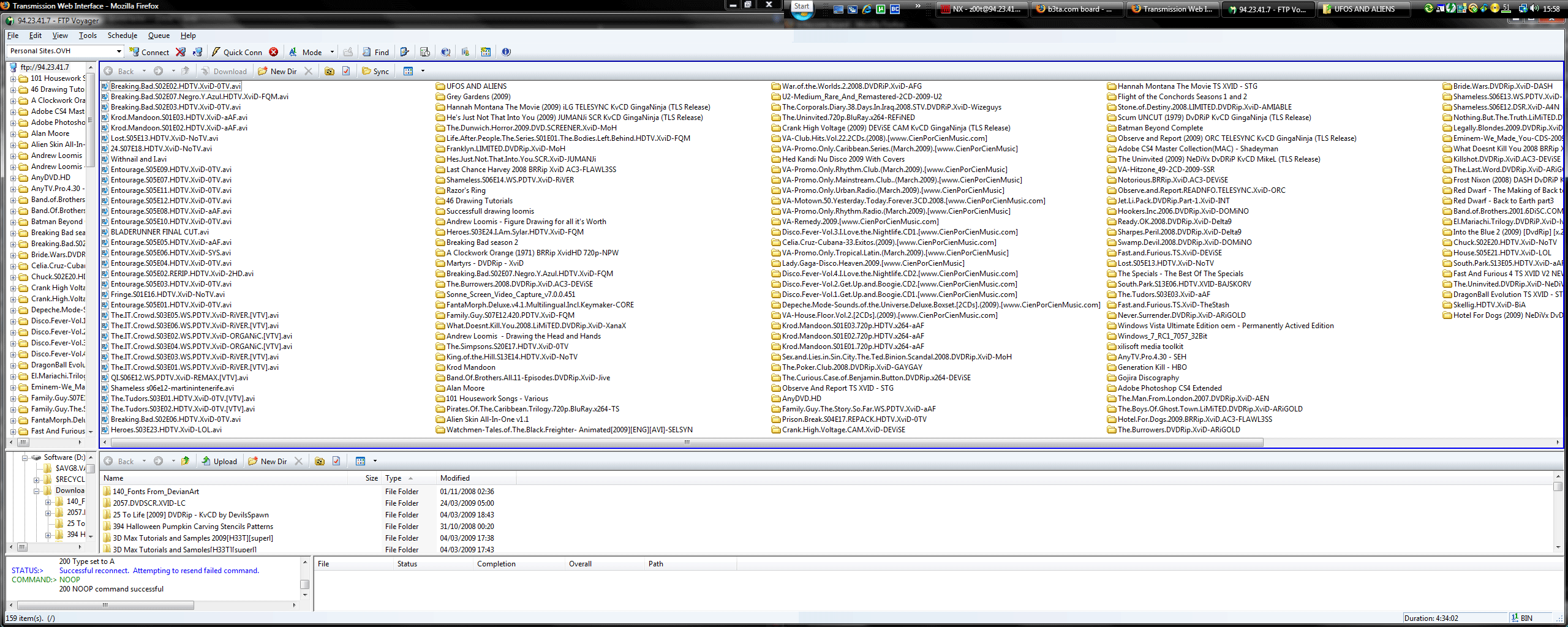Click refresh folder icon in remote toolbar
This screenshot has height=627, width=1568.
329,71
